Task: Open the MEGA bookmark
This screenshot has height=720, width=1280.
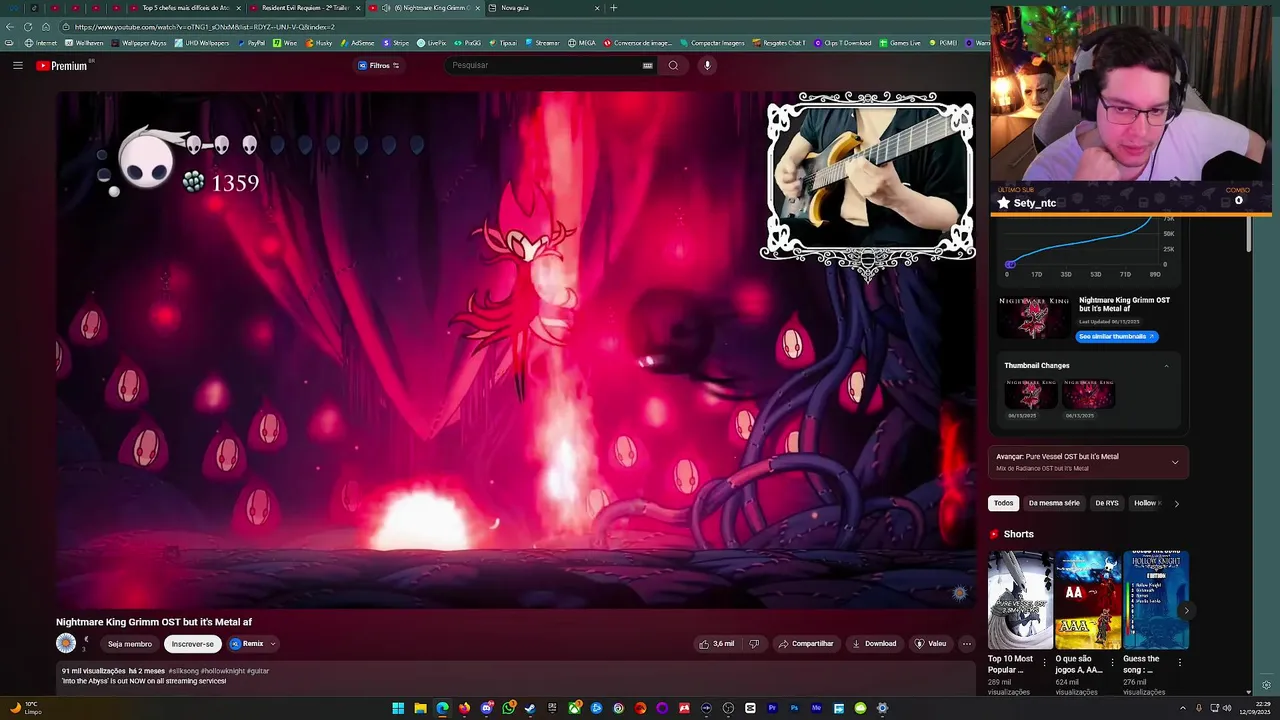Action: (582, 43)
